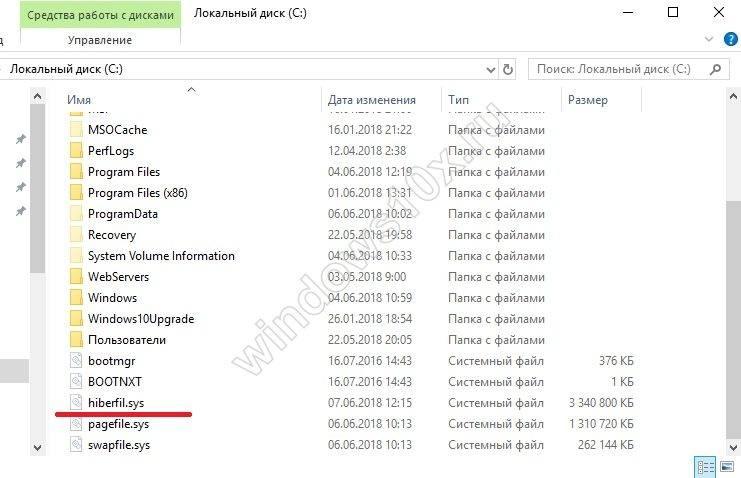Select the Средства работы с дисками tab
This screenshot has height=478, width=741.
(100, 15)
